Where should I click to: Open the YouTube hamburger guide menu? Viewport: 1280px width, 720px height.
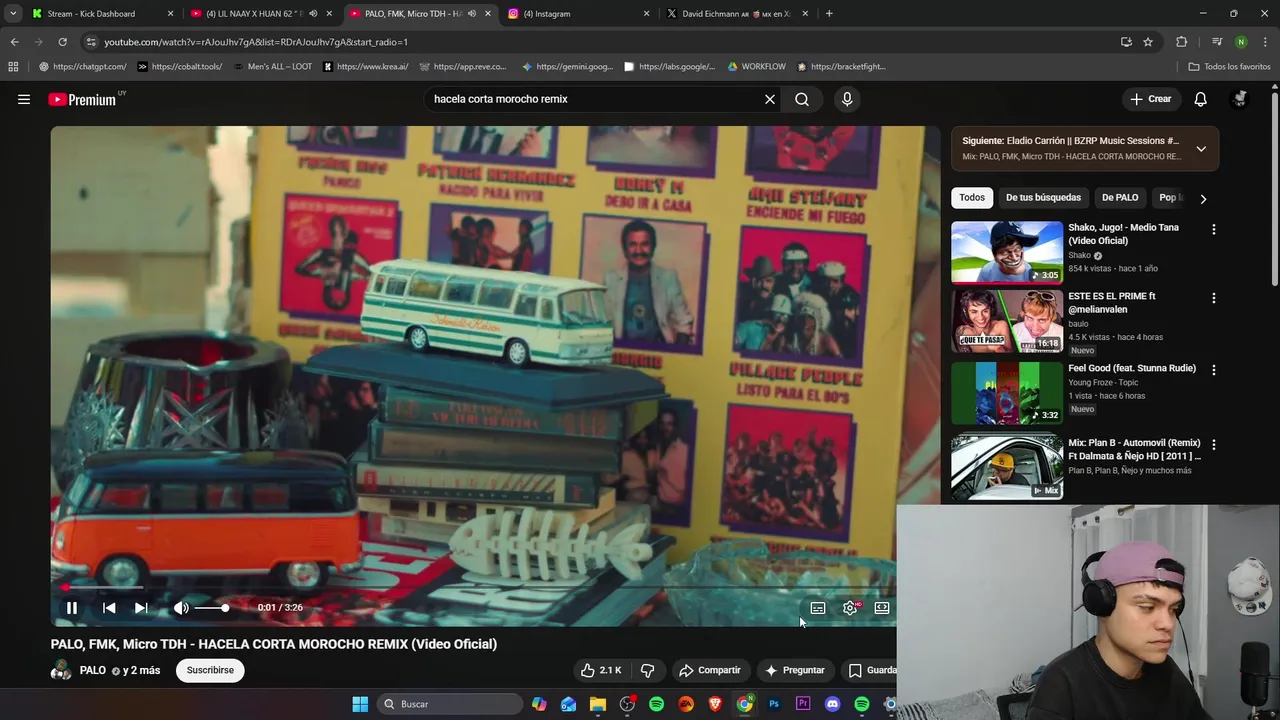(24, 99)
